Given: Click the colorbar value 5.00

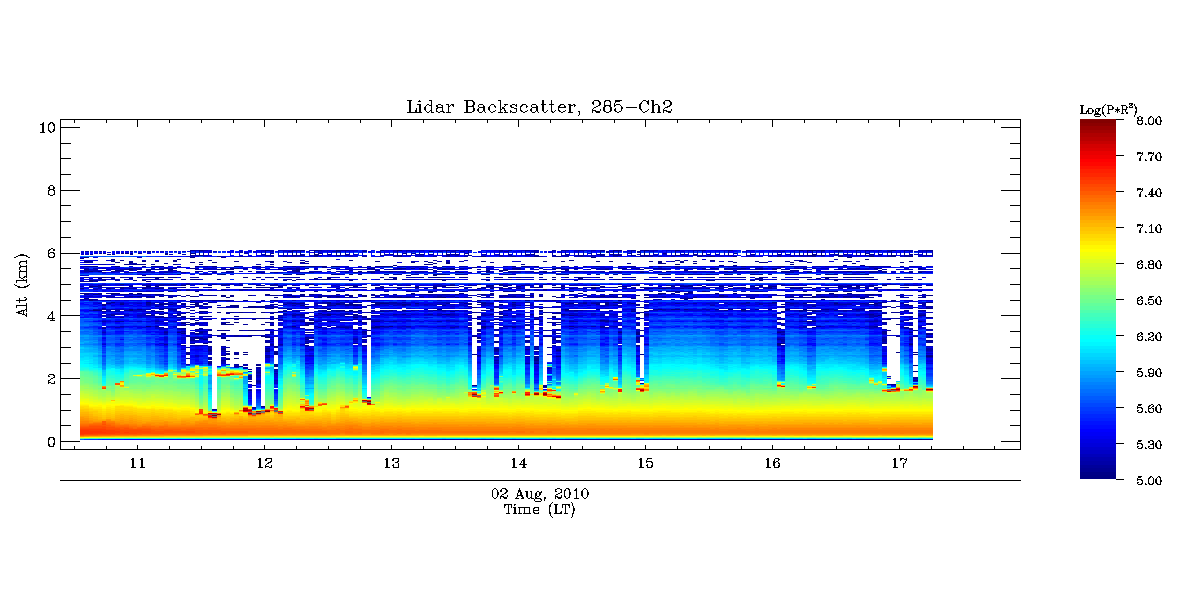Looking at the screenshot, I should pos(1149,481).
